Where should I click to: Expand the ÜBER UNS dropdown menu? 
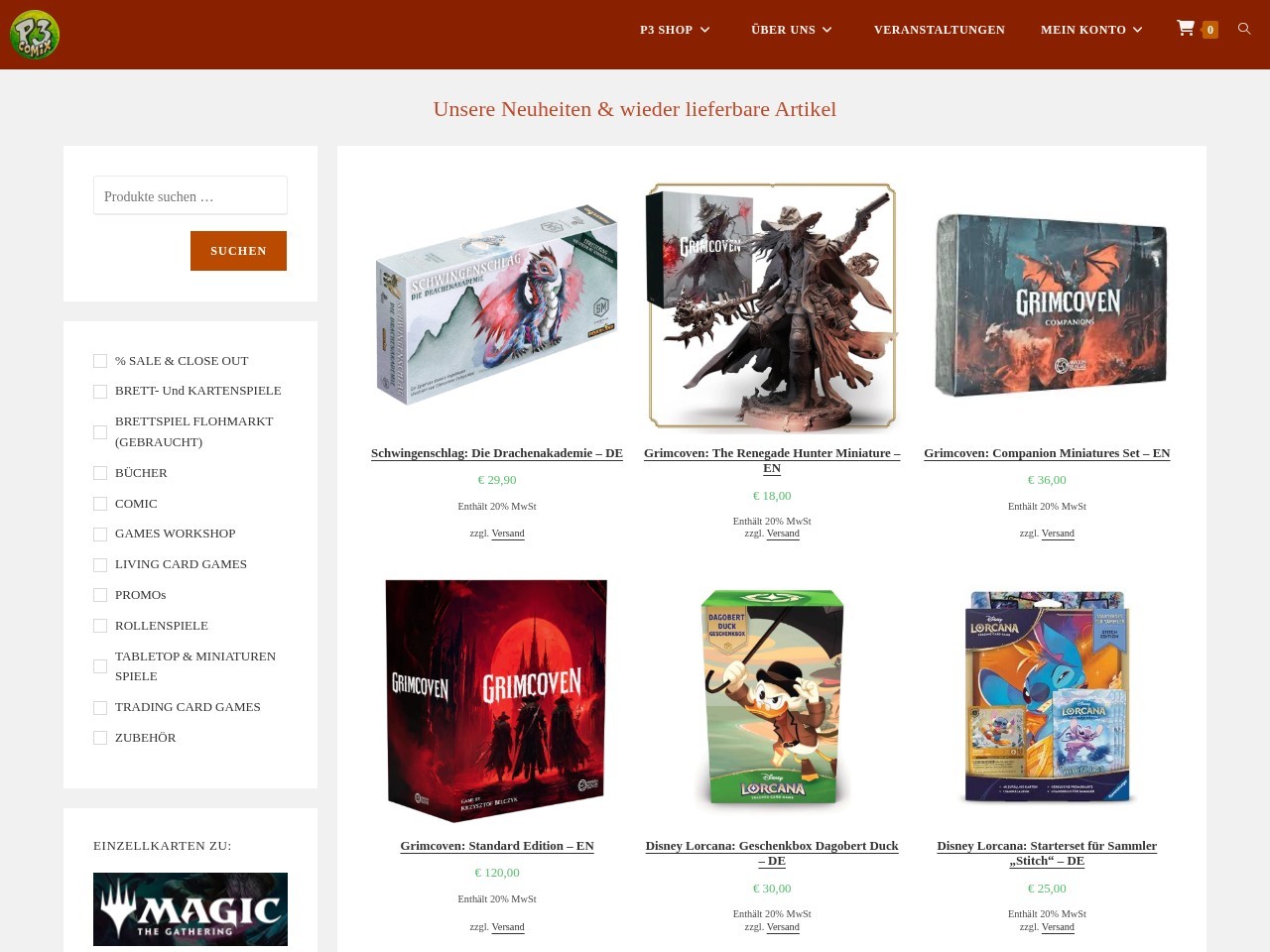pyautogui.click(x=791, y=30)
